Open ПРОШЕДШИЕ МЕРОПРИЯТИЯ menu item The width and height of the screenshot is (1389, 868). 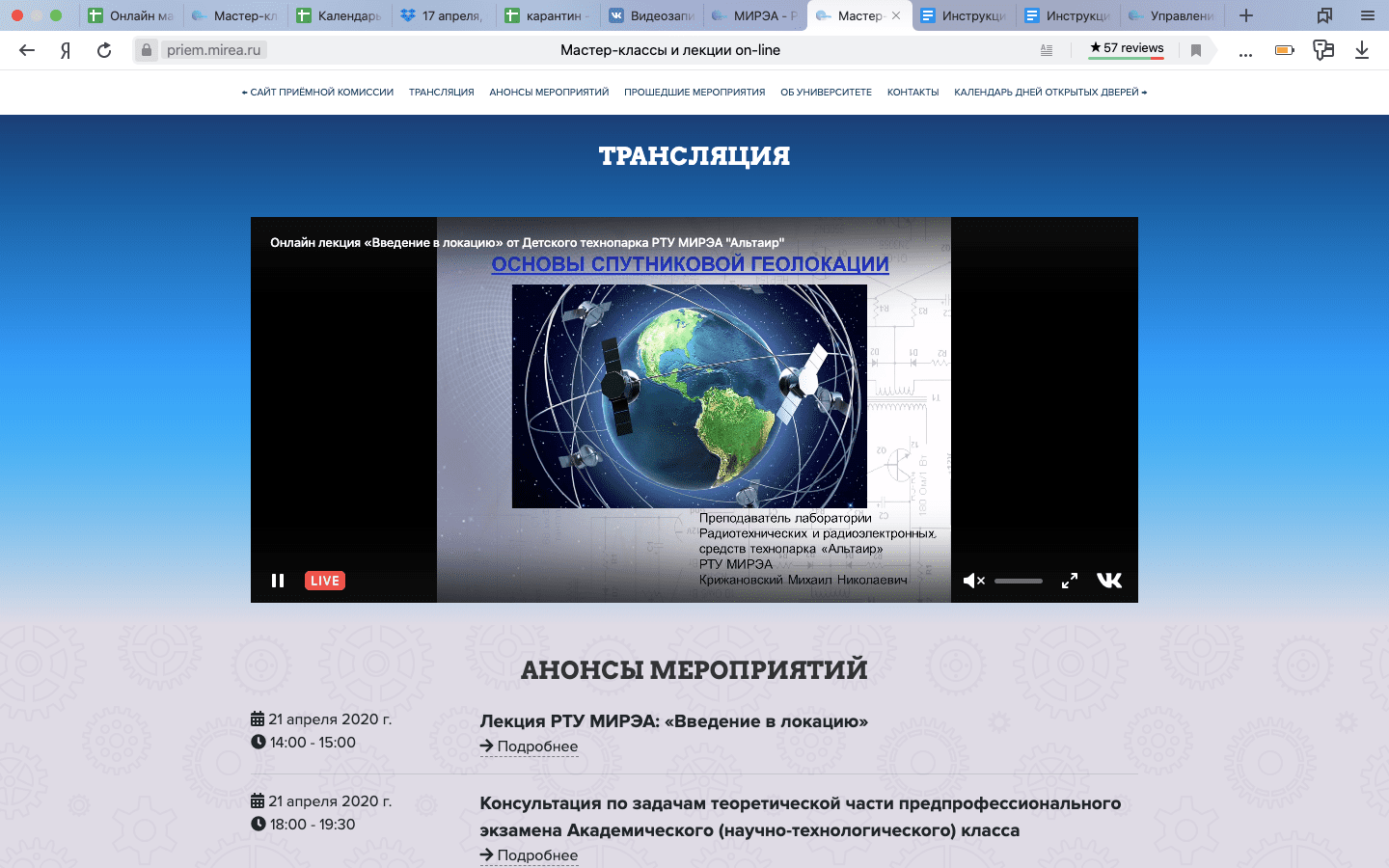[x=694, y=93]
